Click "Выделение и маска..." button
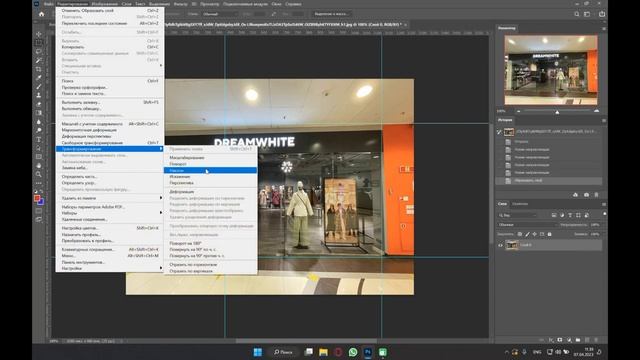640x360 pixels. click(x=331, y=14)
